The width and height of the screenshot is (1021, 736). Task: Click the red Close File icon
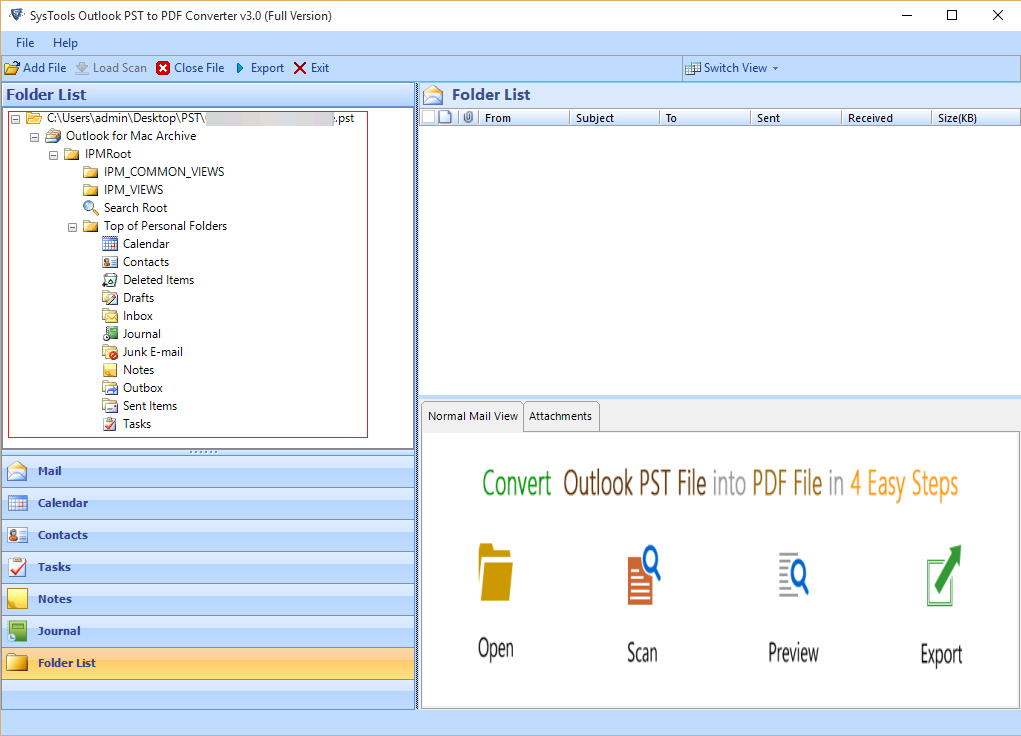tap(163, 68)
